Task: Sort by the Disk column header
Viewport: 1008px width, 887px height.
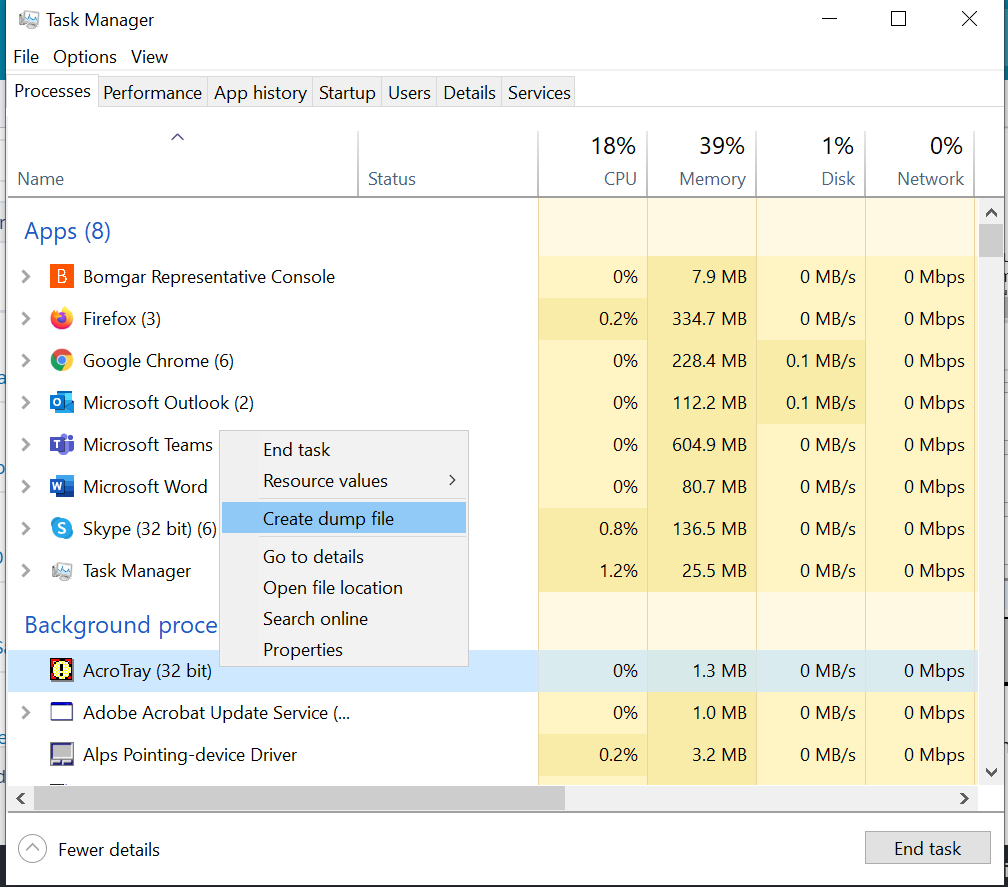Action: 811,165
